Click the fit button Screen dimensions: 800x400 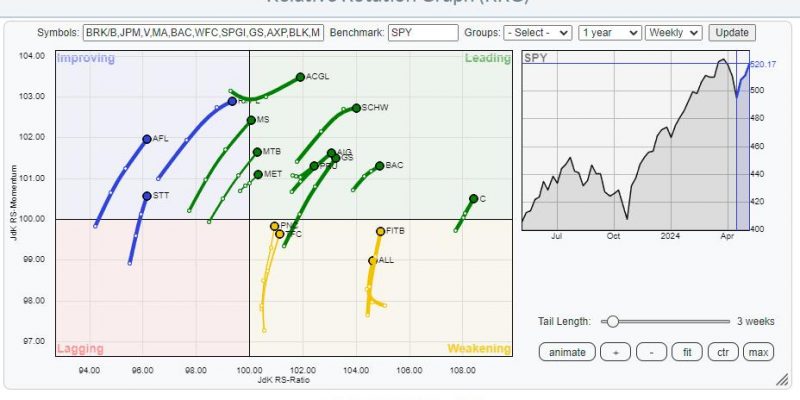tap(687, 352)
